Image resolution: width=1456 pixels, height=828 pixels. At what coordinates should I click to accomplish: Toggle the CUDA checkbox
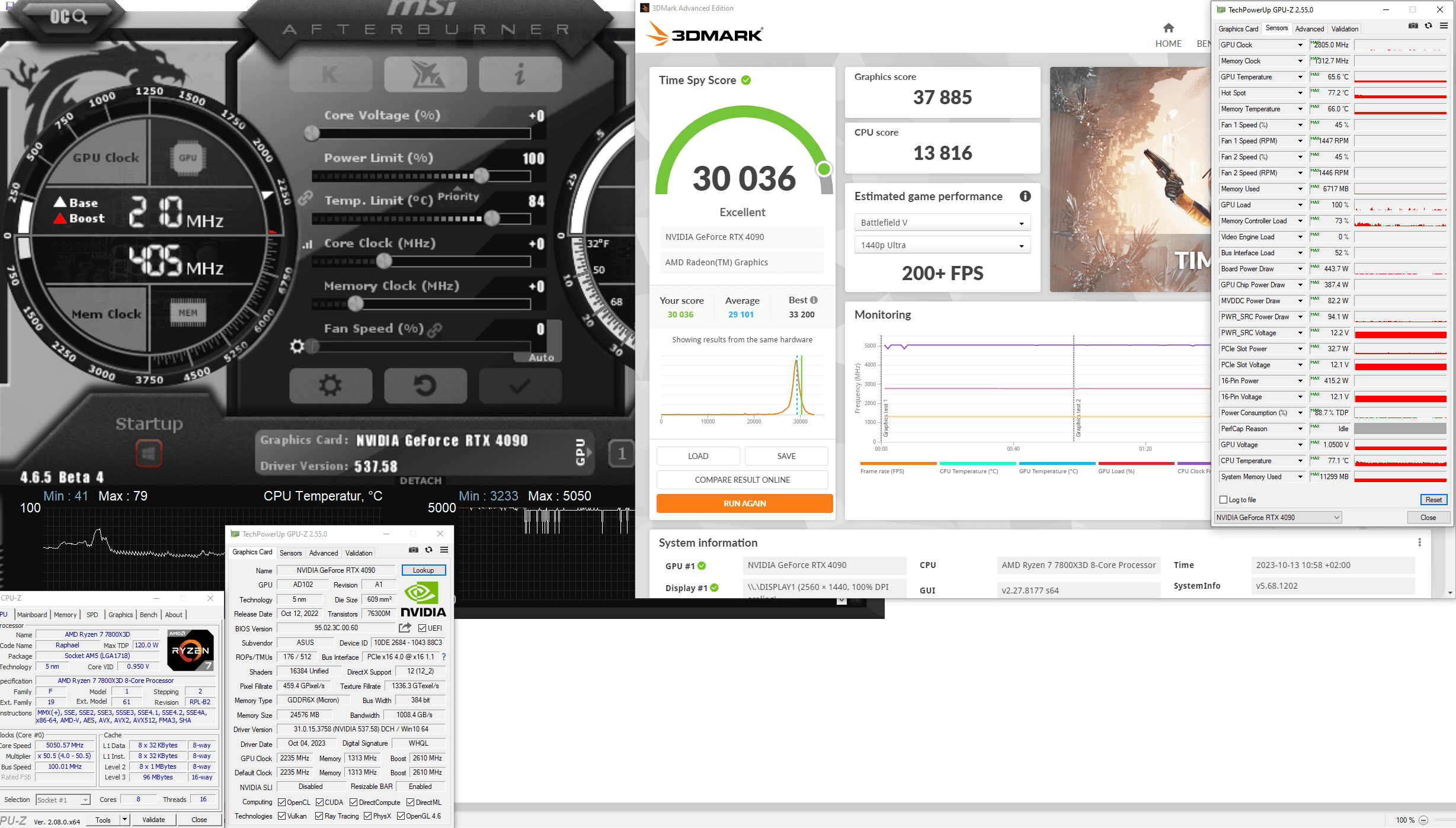[320, 802]
